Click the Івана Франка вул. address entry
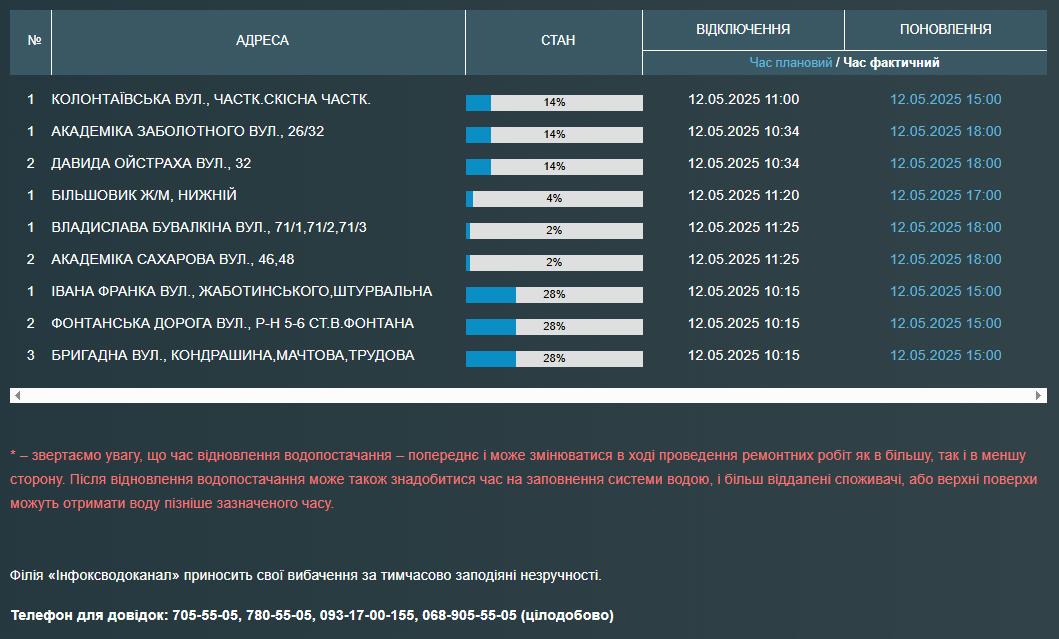Screen dimensions: 1059x639 pos(241,291)
